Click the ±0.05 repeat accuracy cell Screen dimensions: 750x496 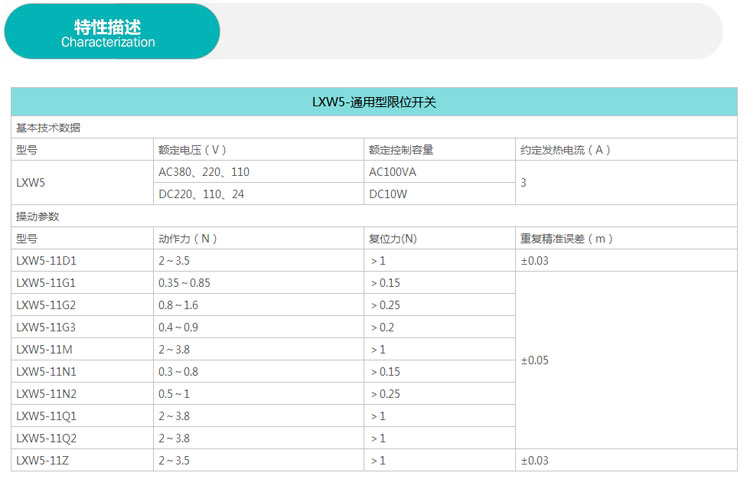[x=627, y=360]
